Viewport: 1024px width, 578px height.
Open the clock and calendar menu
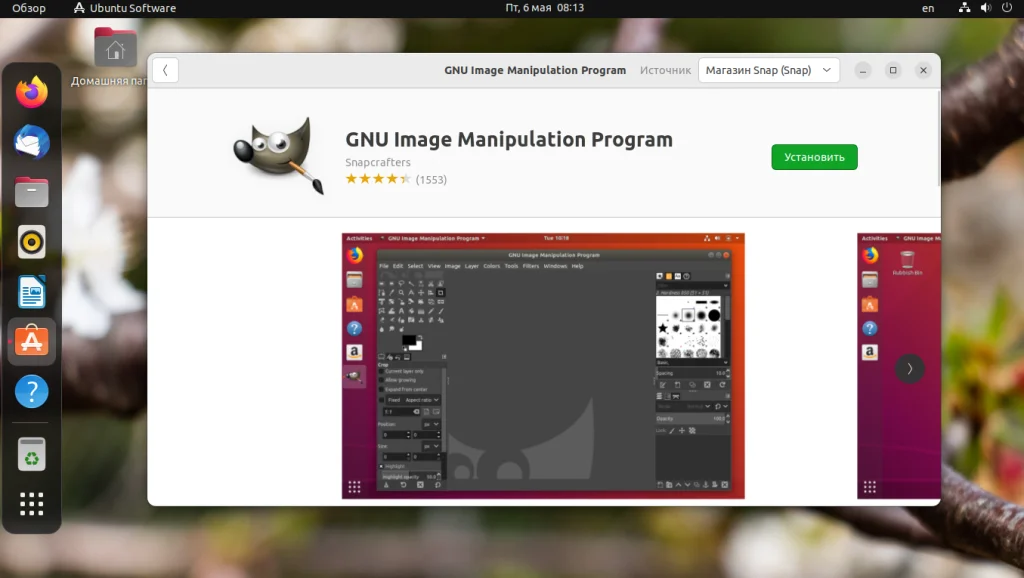coord(544,8)
